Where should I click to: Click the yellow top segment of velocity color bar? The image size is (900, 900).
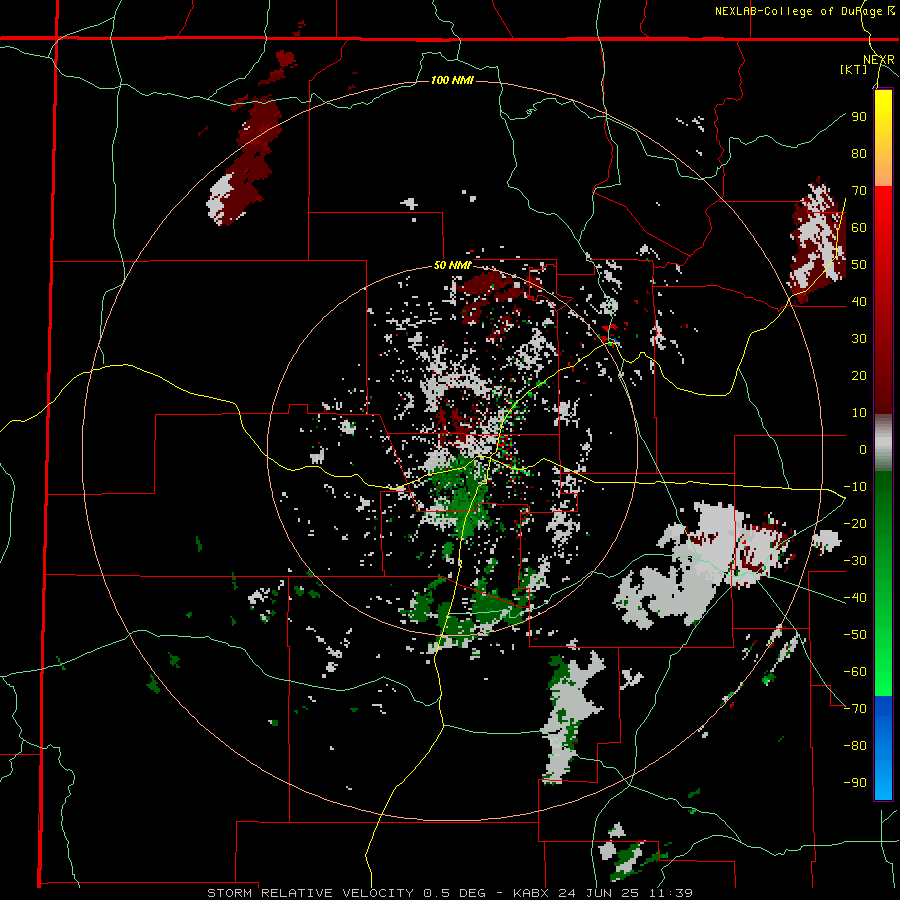point(883,138)
